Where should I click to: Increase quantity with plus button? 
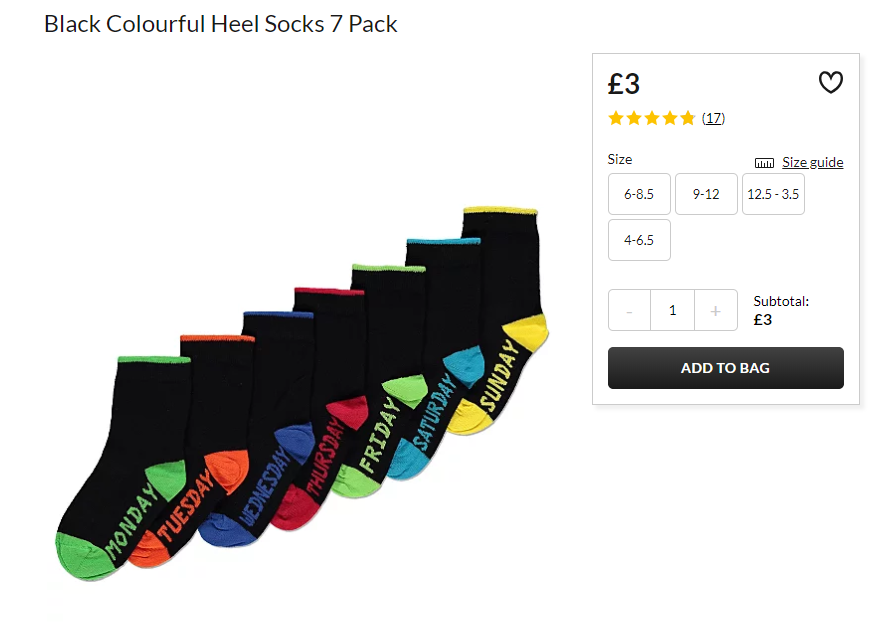(x=716, y=310)
